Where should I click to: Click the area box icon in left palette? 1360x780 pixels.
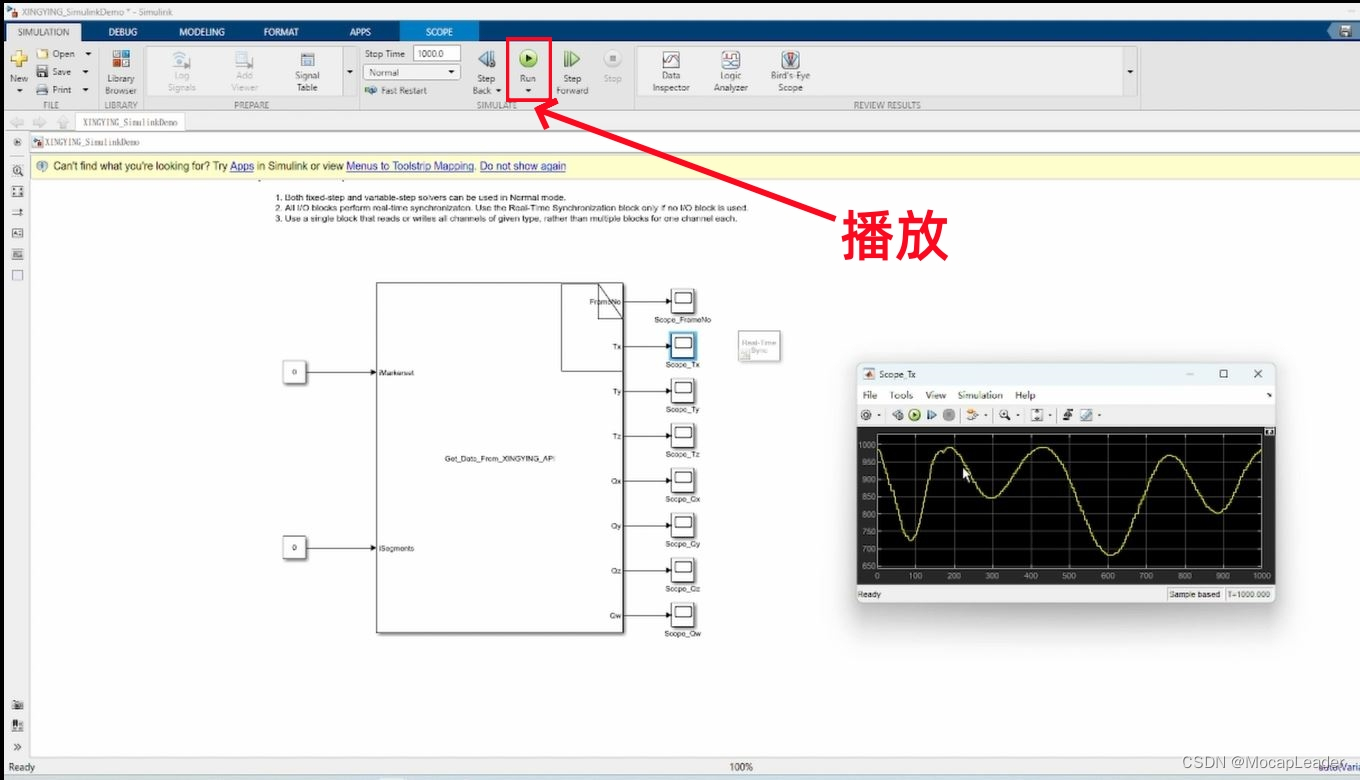17,275
